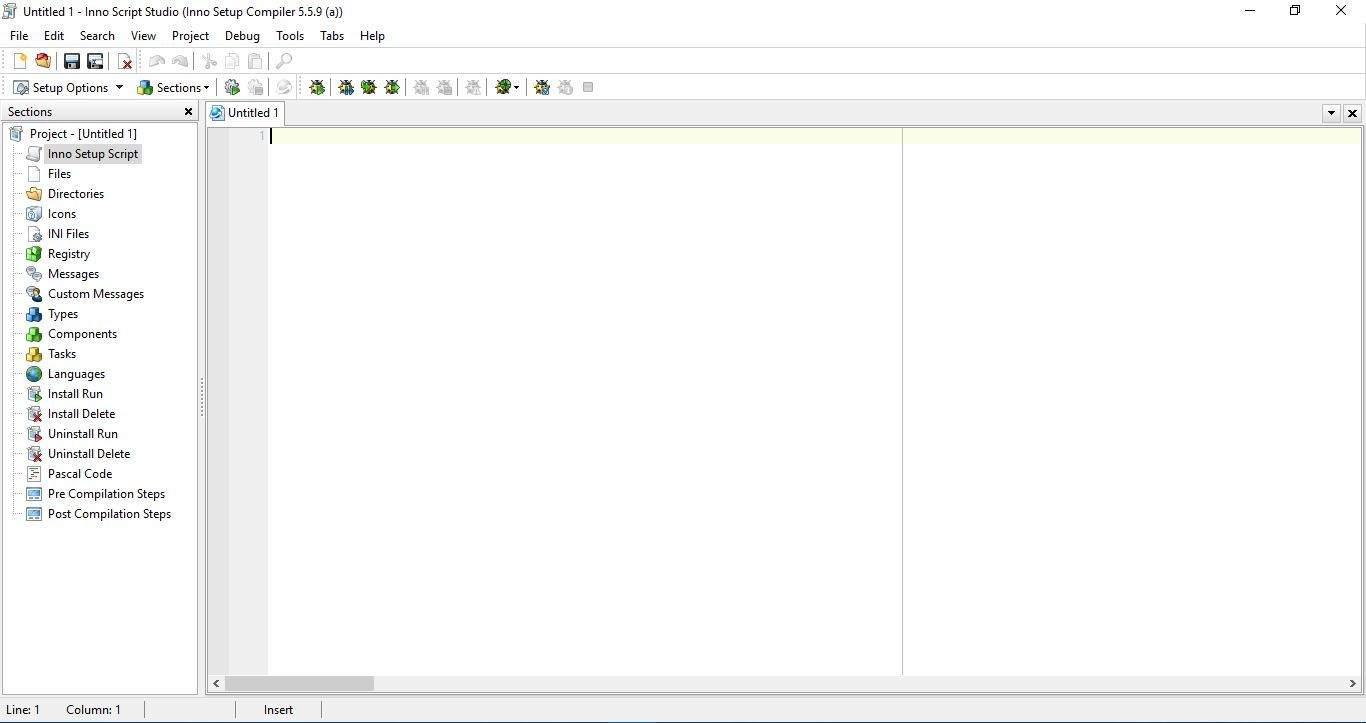
Task: Select the Icons section
Action: point(62,213)
